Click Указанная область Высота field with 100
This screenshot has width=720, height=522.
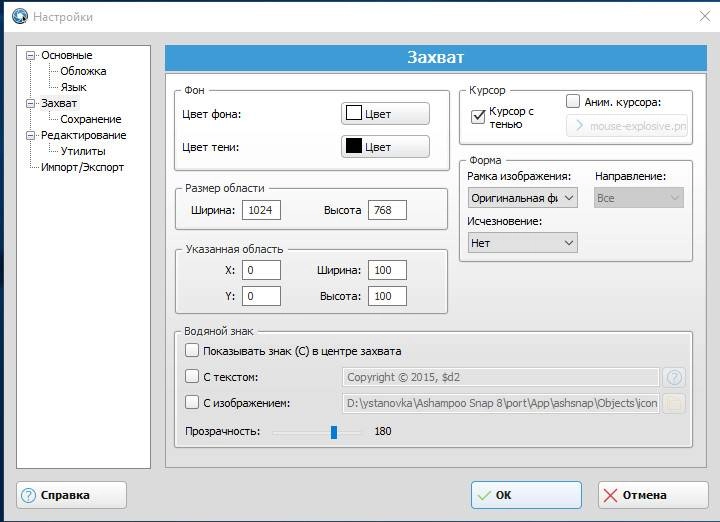(387, 296)
